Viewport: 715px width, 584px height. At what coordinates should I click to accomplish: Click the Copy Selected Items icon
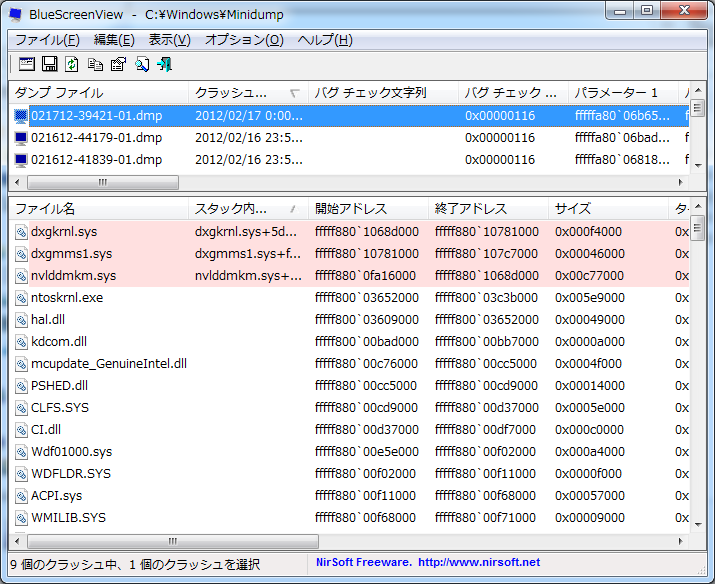95,64
